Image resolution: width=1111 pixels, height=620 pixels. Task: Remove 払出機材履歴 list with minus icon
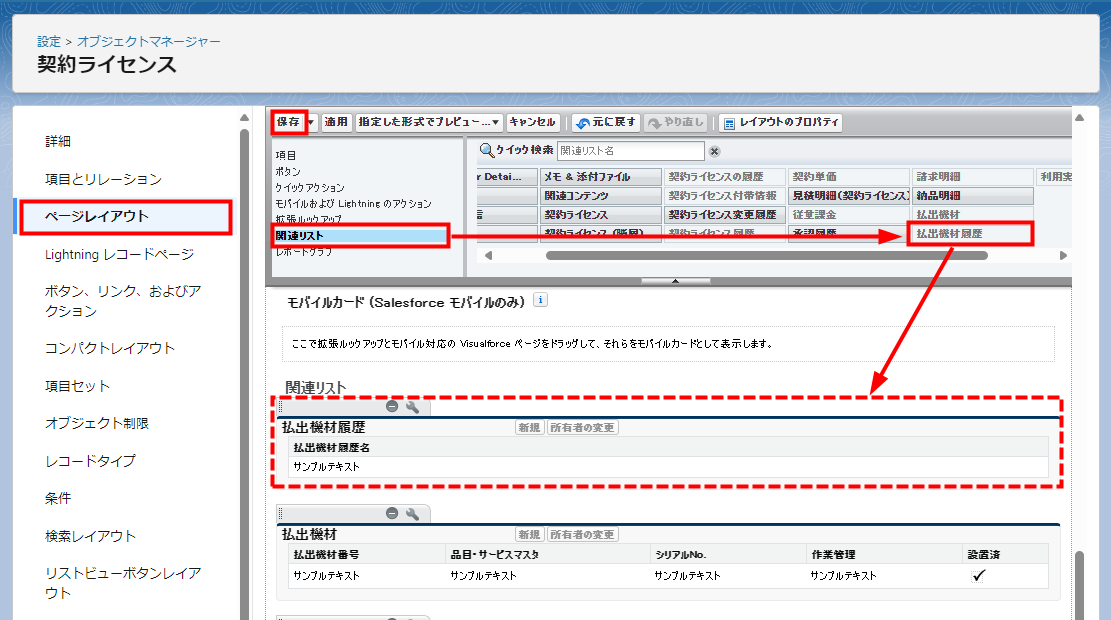click(392, 407)
